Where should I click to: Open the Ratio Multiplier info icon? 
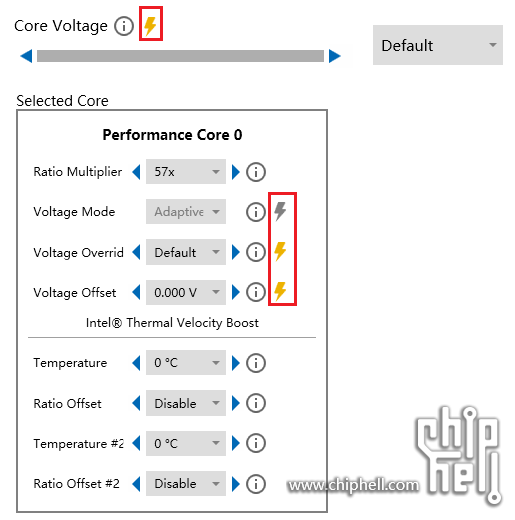coord(256,172)
